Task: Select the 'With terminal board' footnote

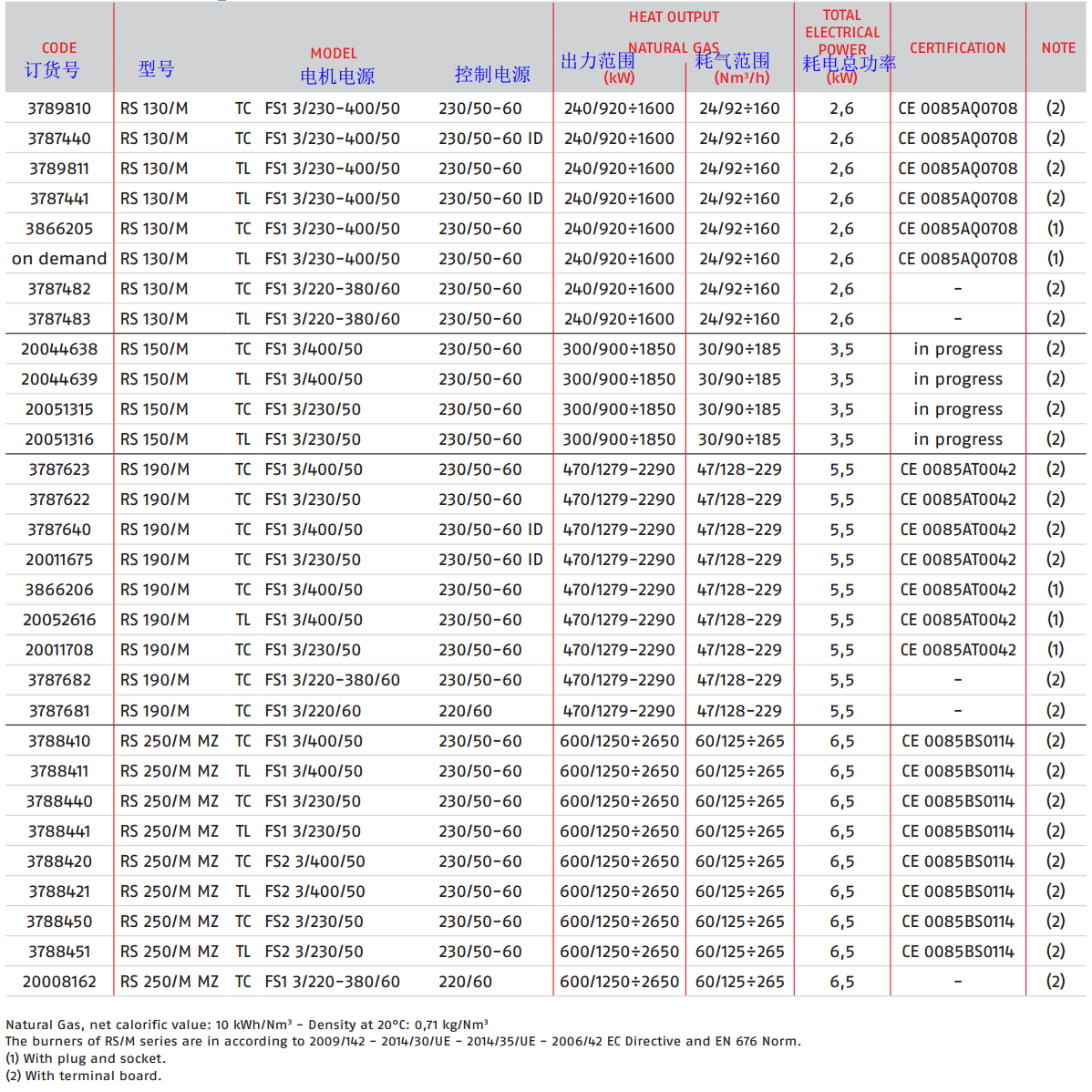Action: (83, 1076)
